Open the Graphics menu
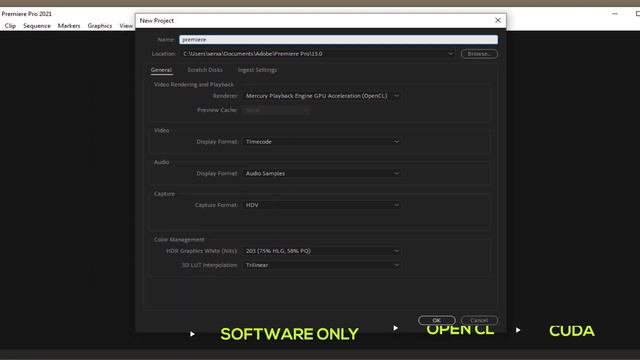Viewport: 640px width, 360px height. [x=100, y=26]
